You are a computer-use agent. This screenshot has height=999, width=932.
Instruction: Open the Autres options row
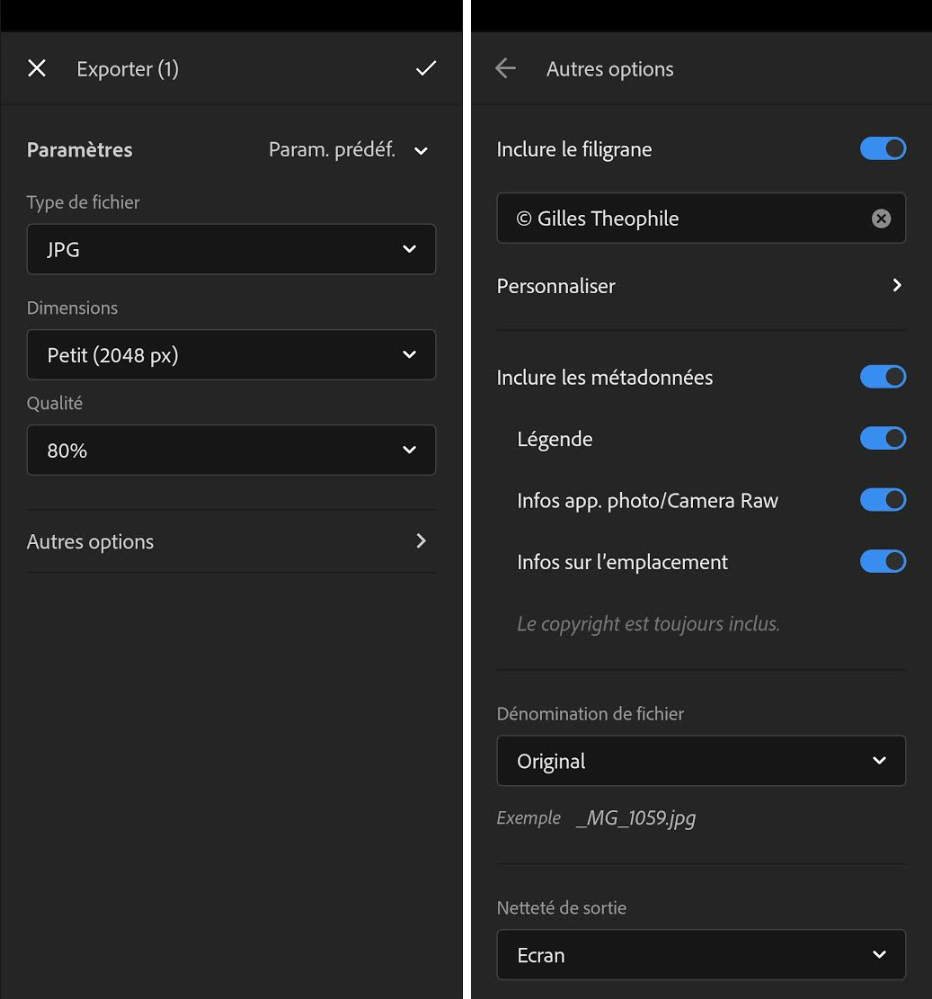[231, 542]
